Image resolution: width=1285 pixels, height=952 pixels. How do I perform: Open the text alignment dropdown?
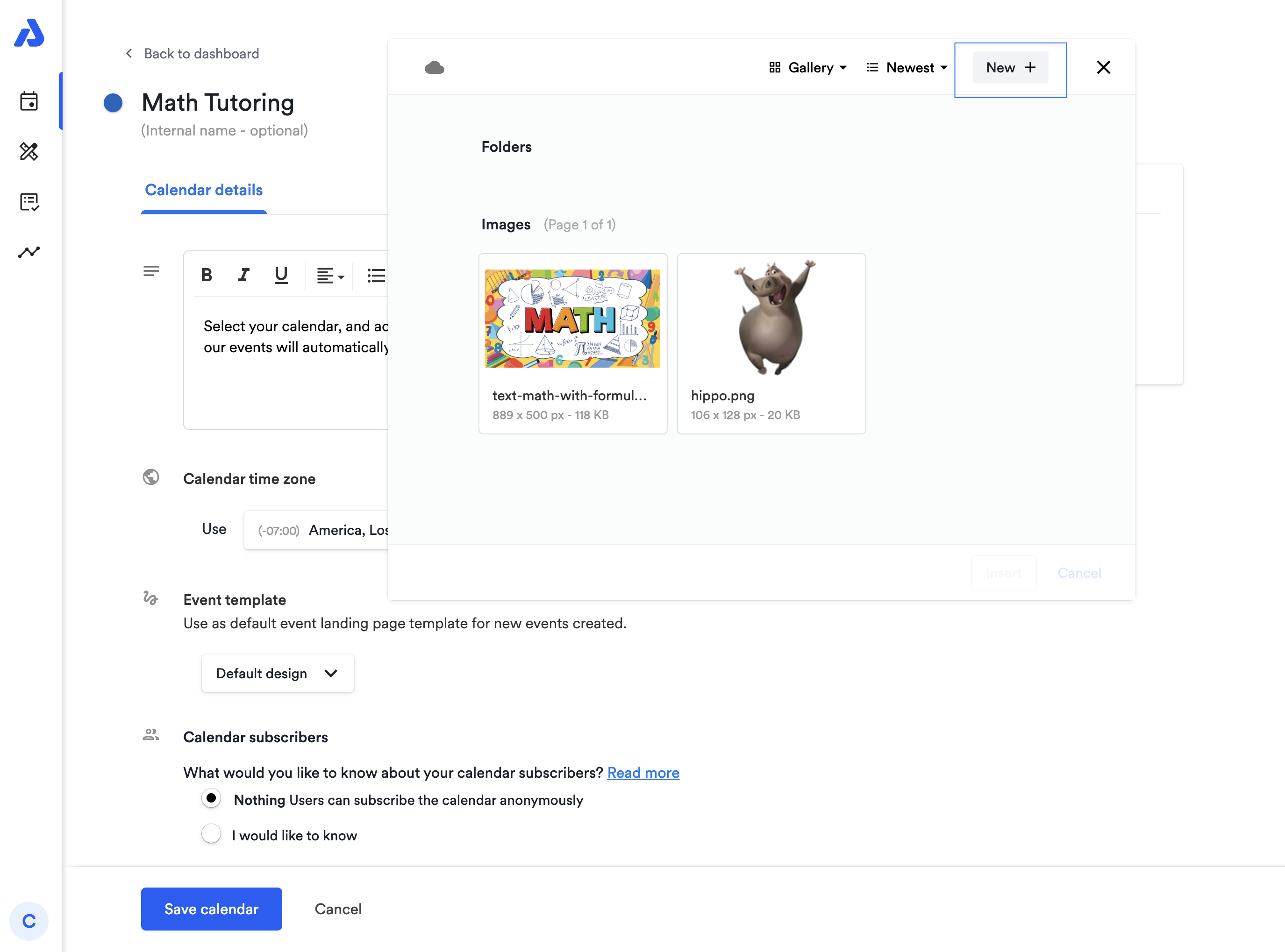tap(330, 276)
